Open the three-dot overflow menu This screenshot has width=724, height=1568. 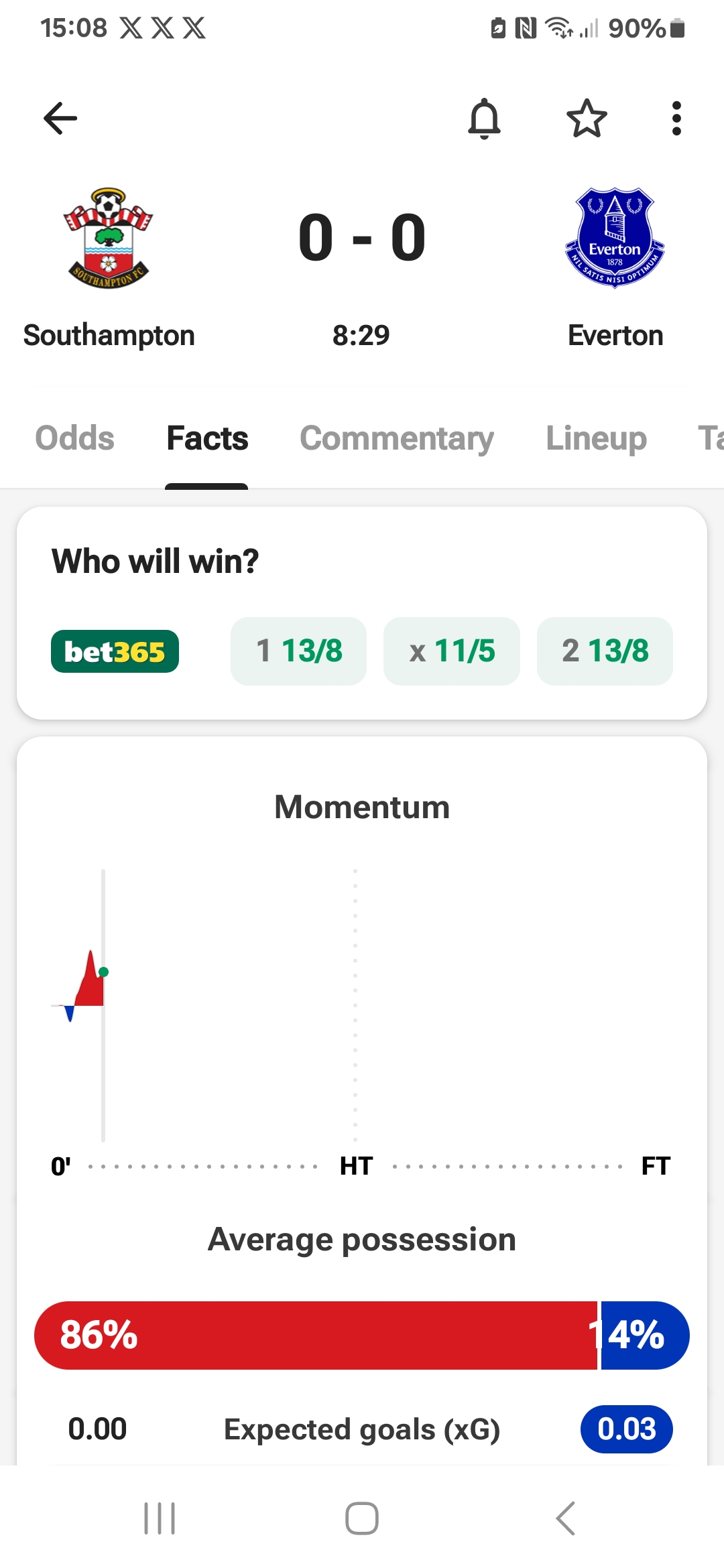pyautogui.click(x=676, y=119)
